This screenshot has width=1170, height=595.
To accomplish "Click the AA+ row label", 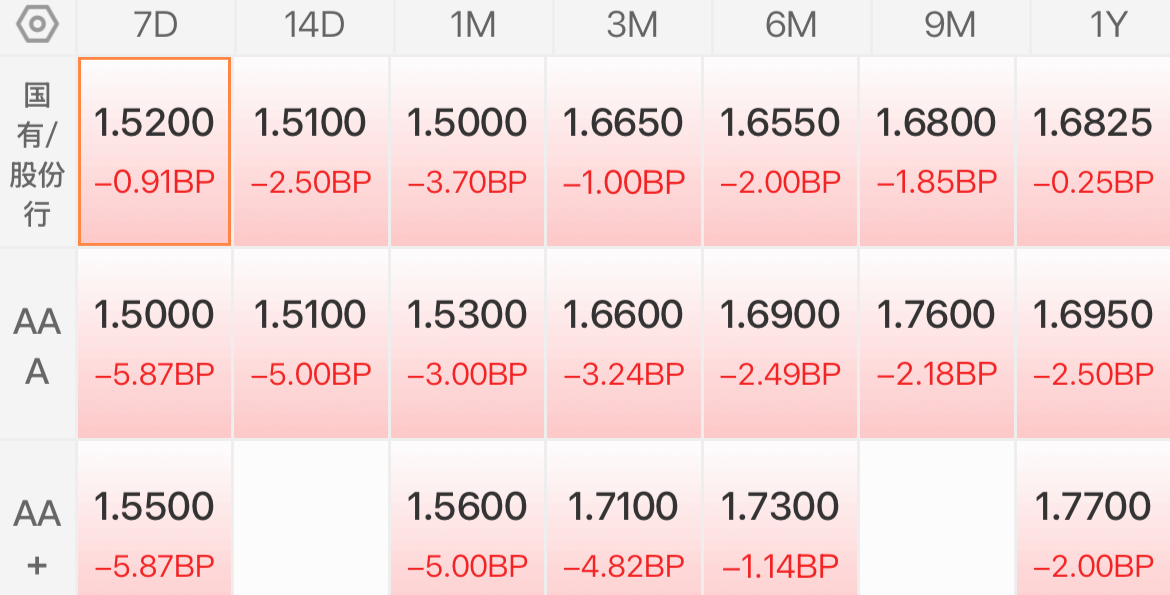I will (37, 537).
